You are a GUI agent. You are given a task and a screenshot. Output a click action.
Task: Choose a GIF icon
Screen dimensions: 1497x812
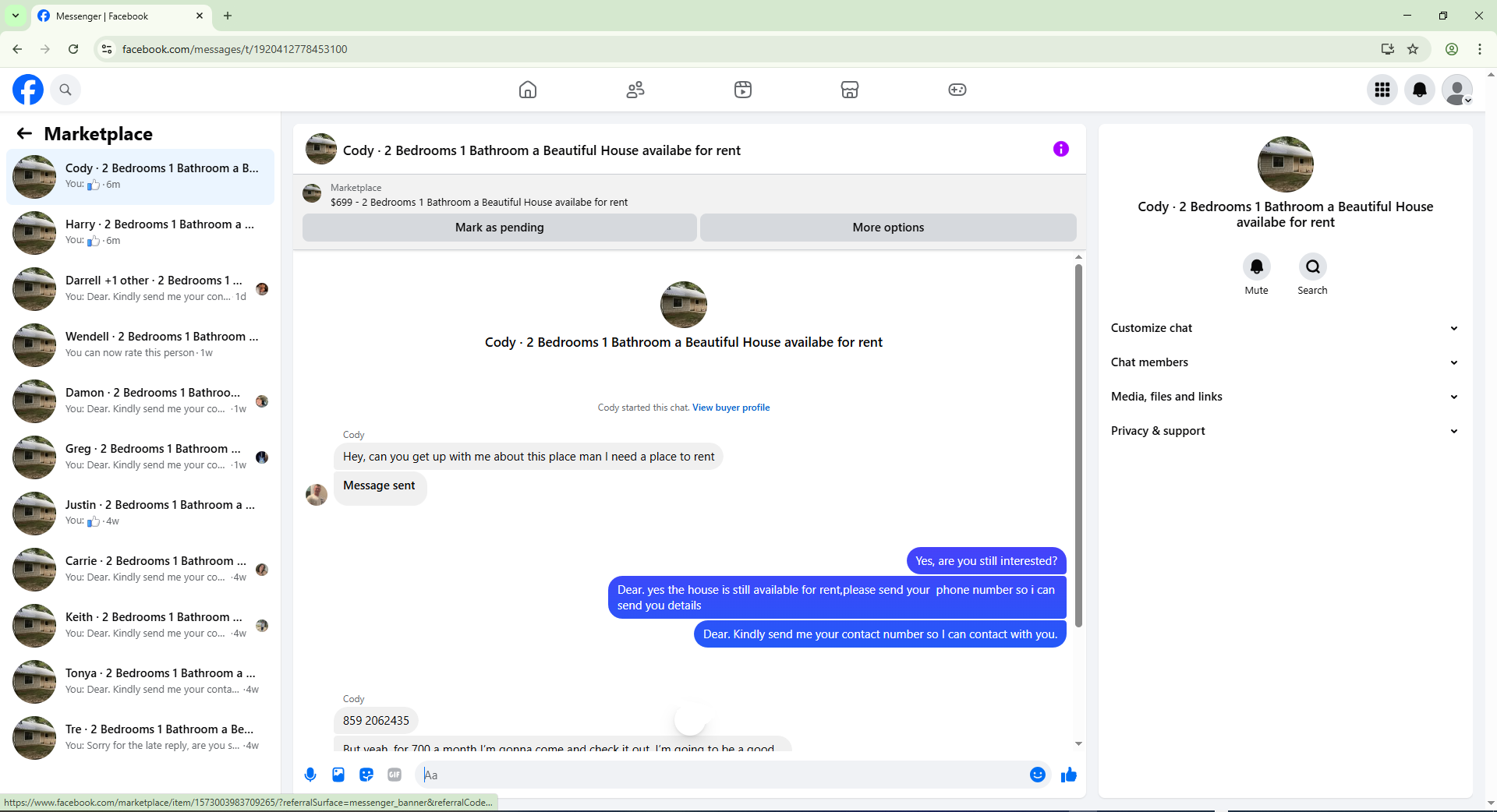pos(395,775)
